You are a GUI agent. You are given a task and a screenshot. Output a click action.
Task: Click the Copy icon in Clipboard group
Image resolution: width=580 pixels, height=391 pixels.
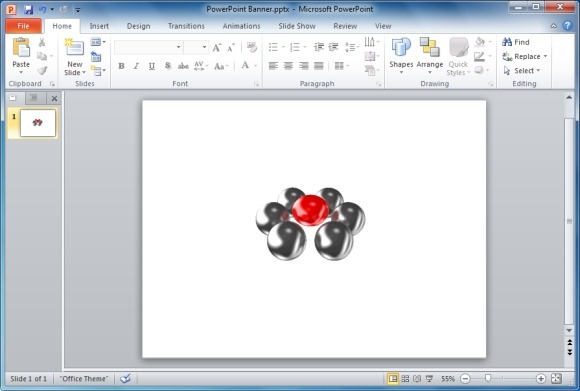42,56
